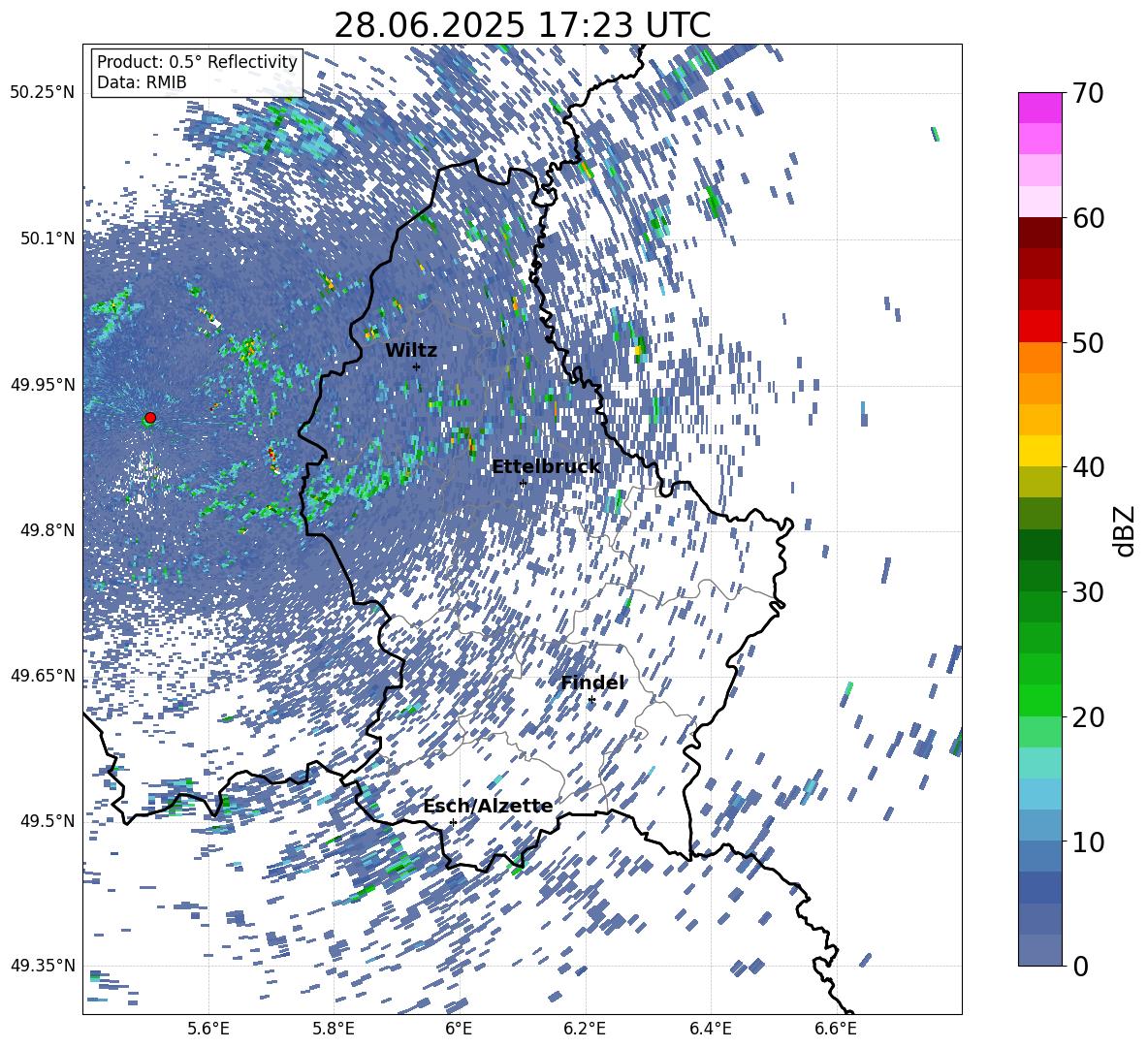1148x1048 pixels.
Task: Click the 49.5°N latitude label
Action: [x=47, y=820]
